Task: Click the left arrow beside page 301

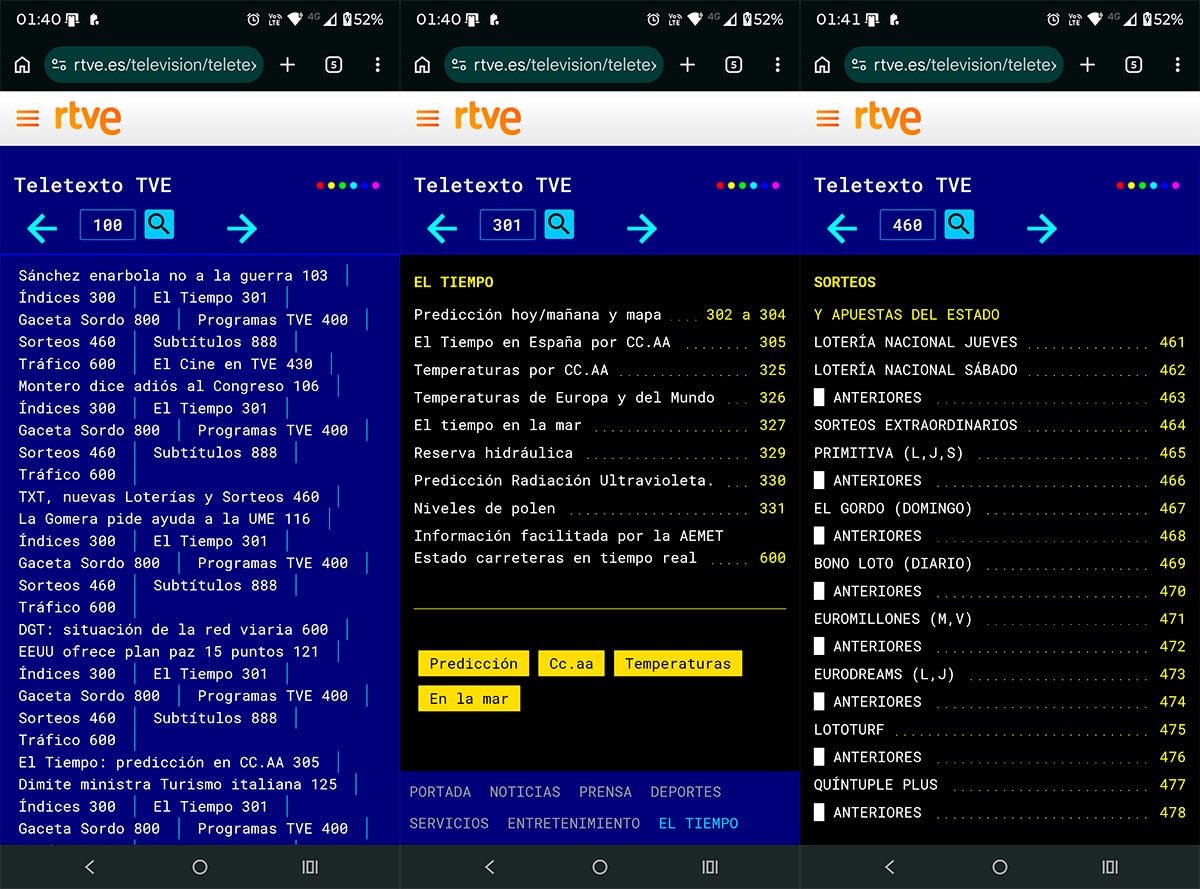Action: [442, 229]
